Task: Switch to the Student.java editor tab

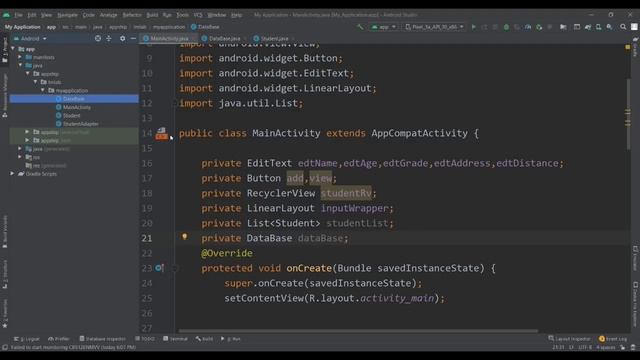Action: pos(273,38)
